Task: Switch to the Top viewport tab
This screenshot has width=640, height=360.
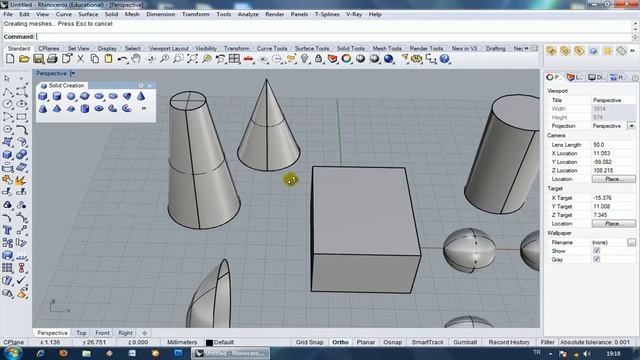Action: click(81, 333)
